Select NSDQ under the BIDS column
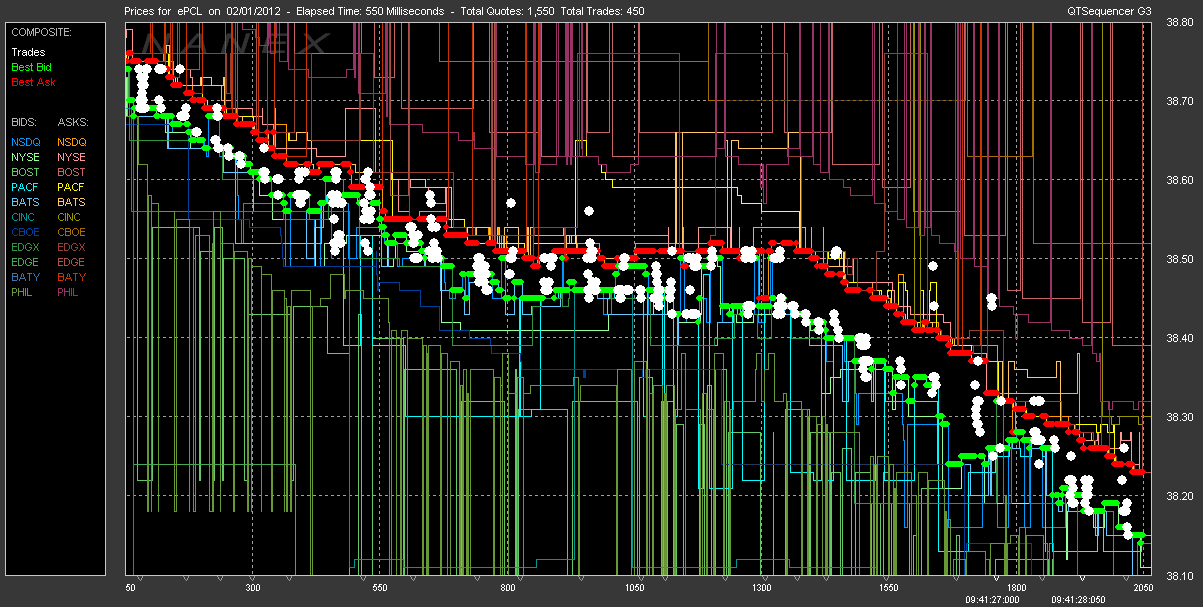 (25, 142)
